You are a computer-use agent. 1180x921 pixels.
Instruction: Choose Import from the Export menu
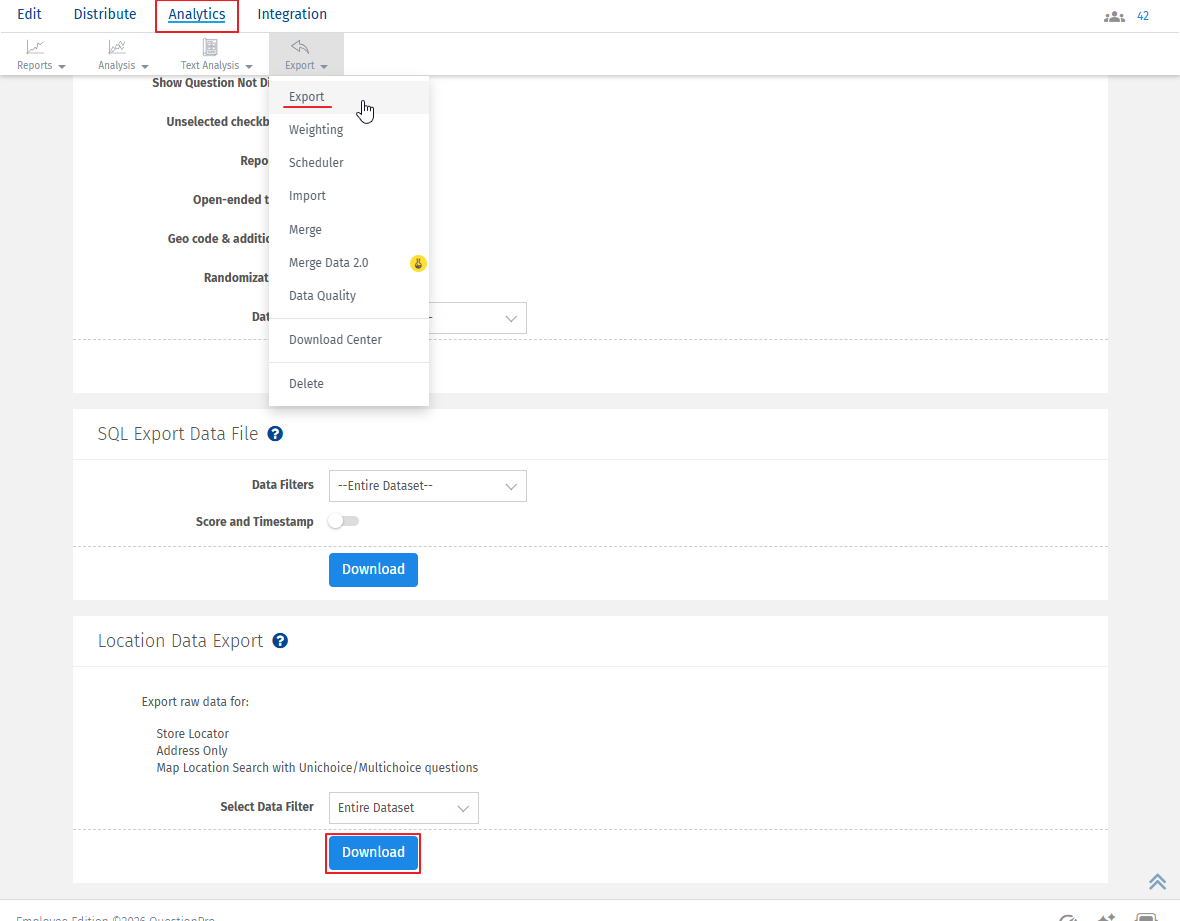coord(307,196)
